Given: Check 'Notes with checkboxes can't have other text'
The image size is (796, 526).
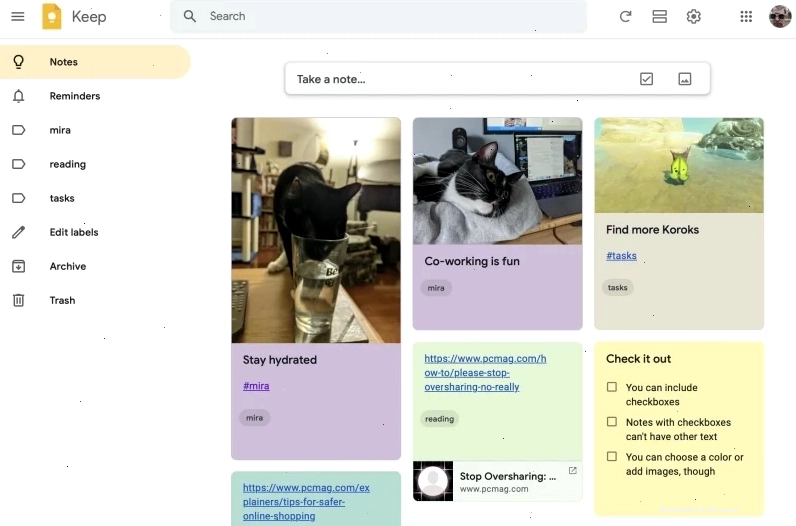Looking at the screenshot, I should [x=612, y=421].
